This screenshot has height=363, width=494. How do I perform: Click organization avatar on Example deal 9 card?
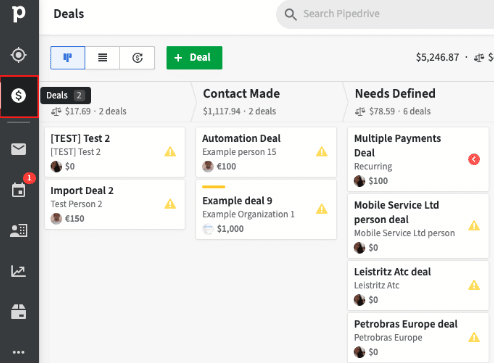[x=208, y=229]
